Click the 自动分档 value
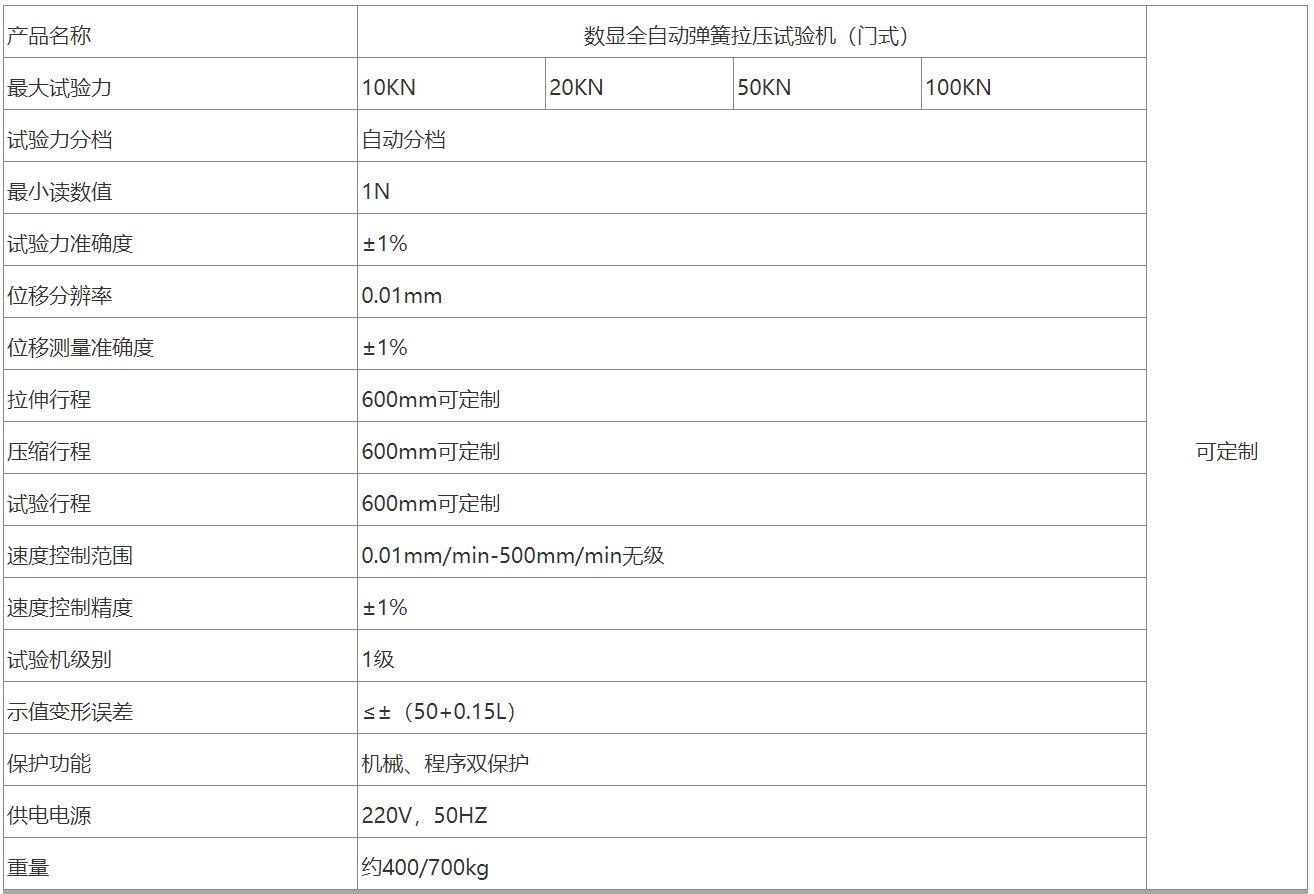The image size is (1314, 894). tap(404, 140)
